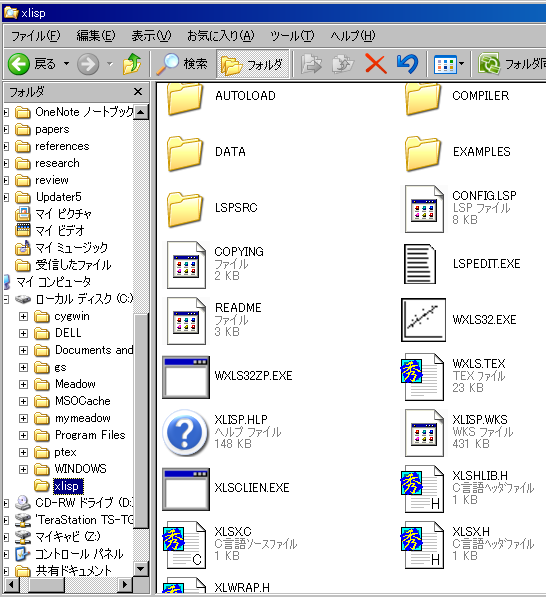The width and height of the screenshot is (546, 597).
Task: Open the お気に入り(A) menu
Action: click(x=220, y=36)
